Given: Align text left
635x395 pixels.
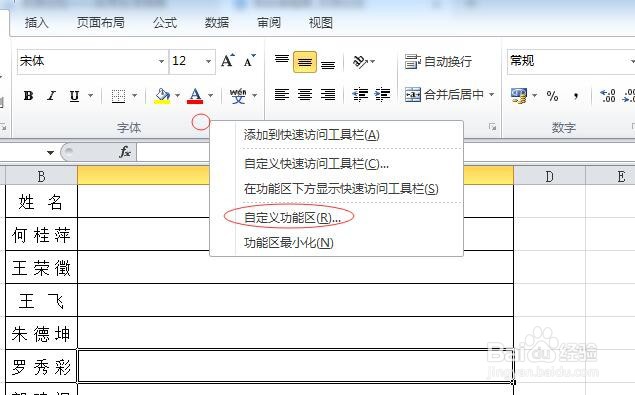Looking at the screenshot, I should pyautogui.click(x=282, y=95).
